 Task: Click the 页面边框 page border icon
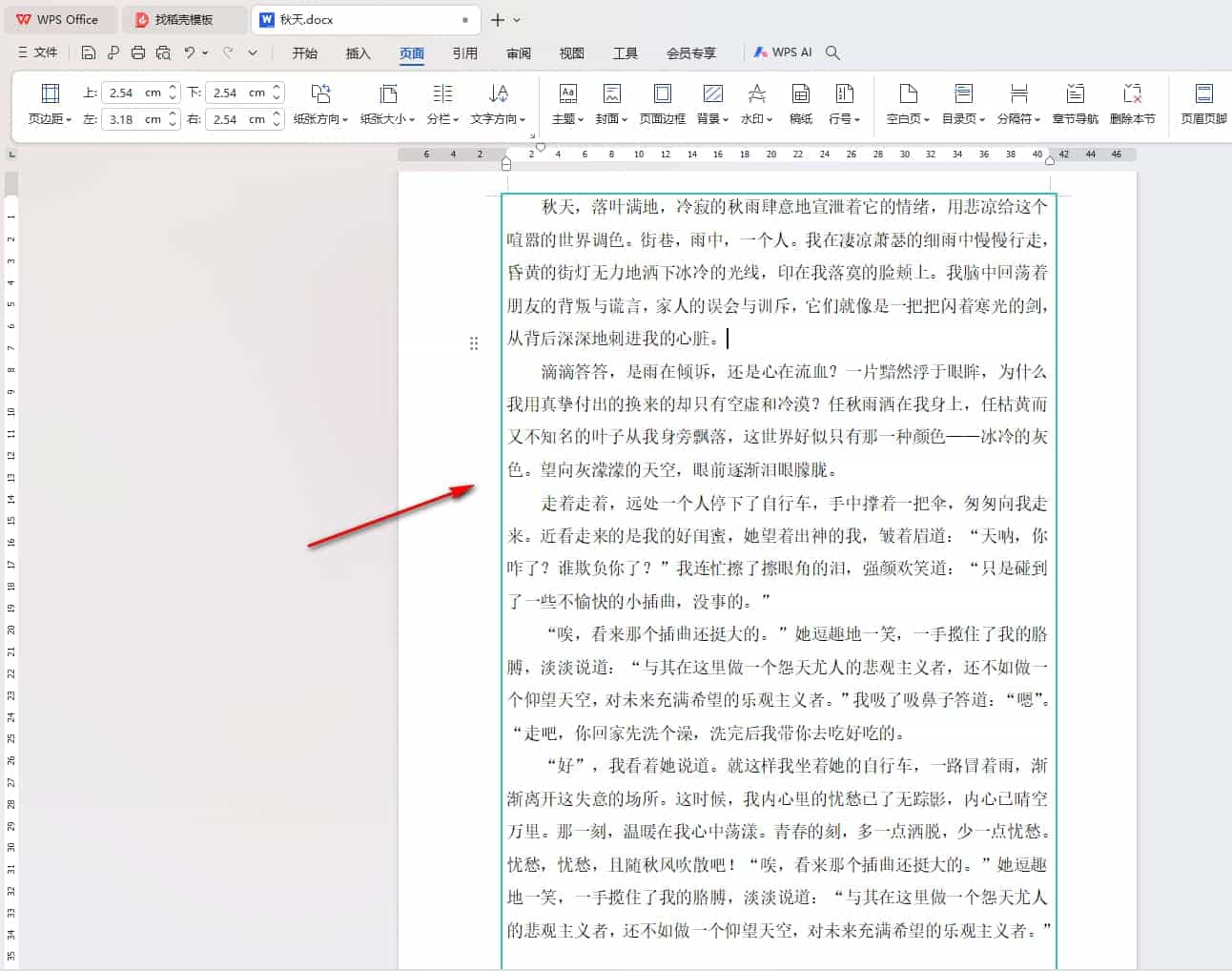pyautogui.click(x=662, y=105)
